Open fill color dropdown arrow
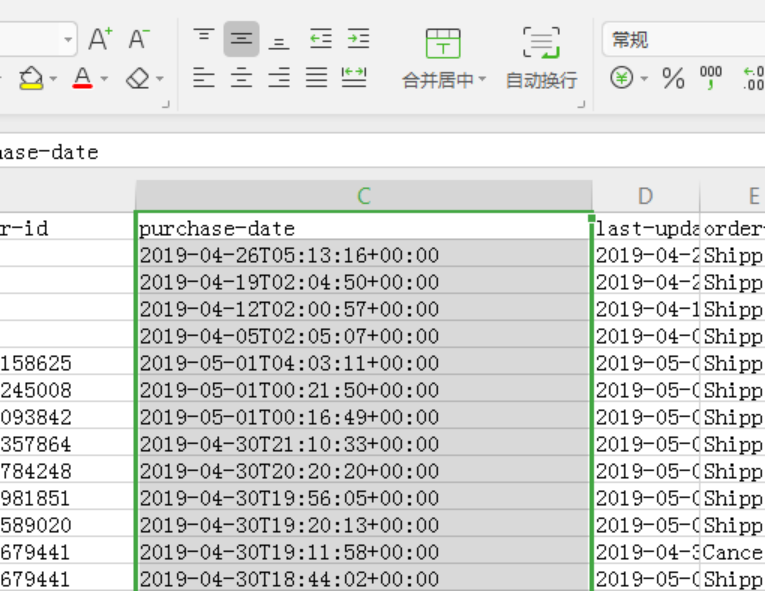 tap(53, 79)
